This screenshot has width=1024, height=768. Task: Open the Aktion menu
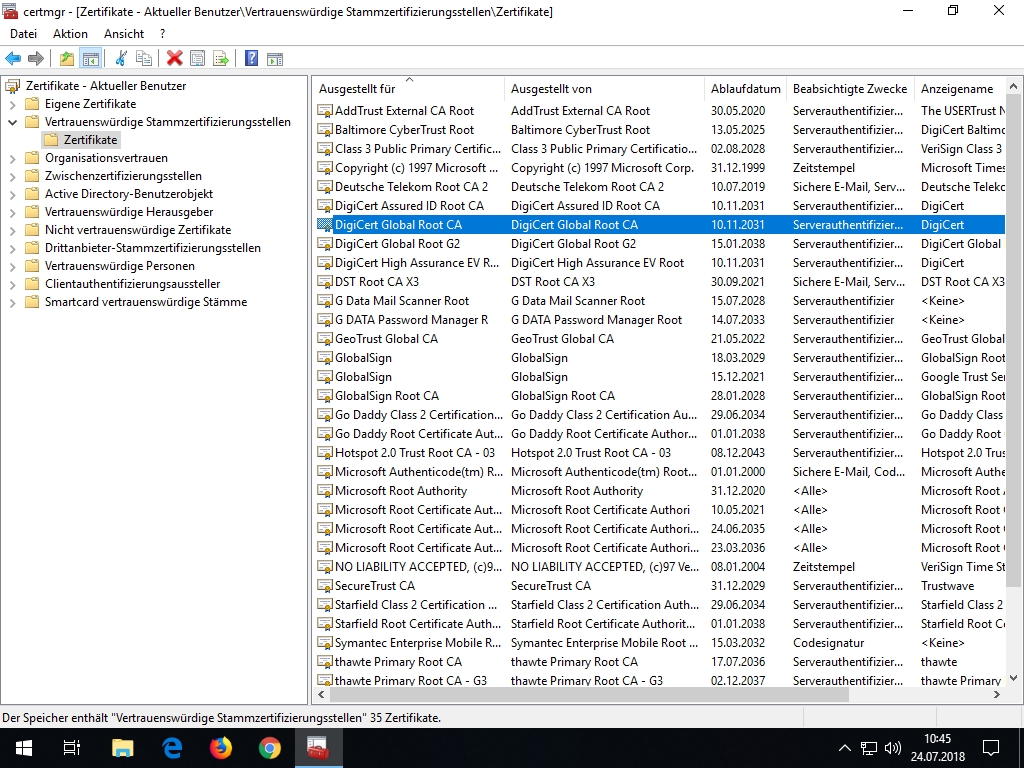(70, 34)
